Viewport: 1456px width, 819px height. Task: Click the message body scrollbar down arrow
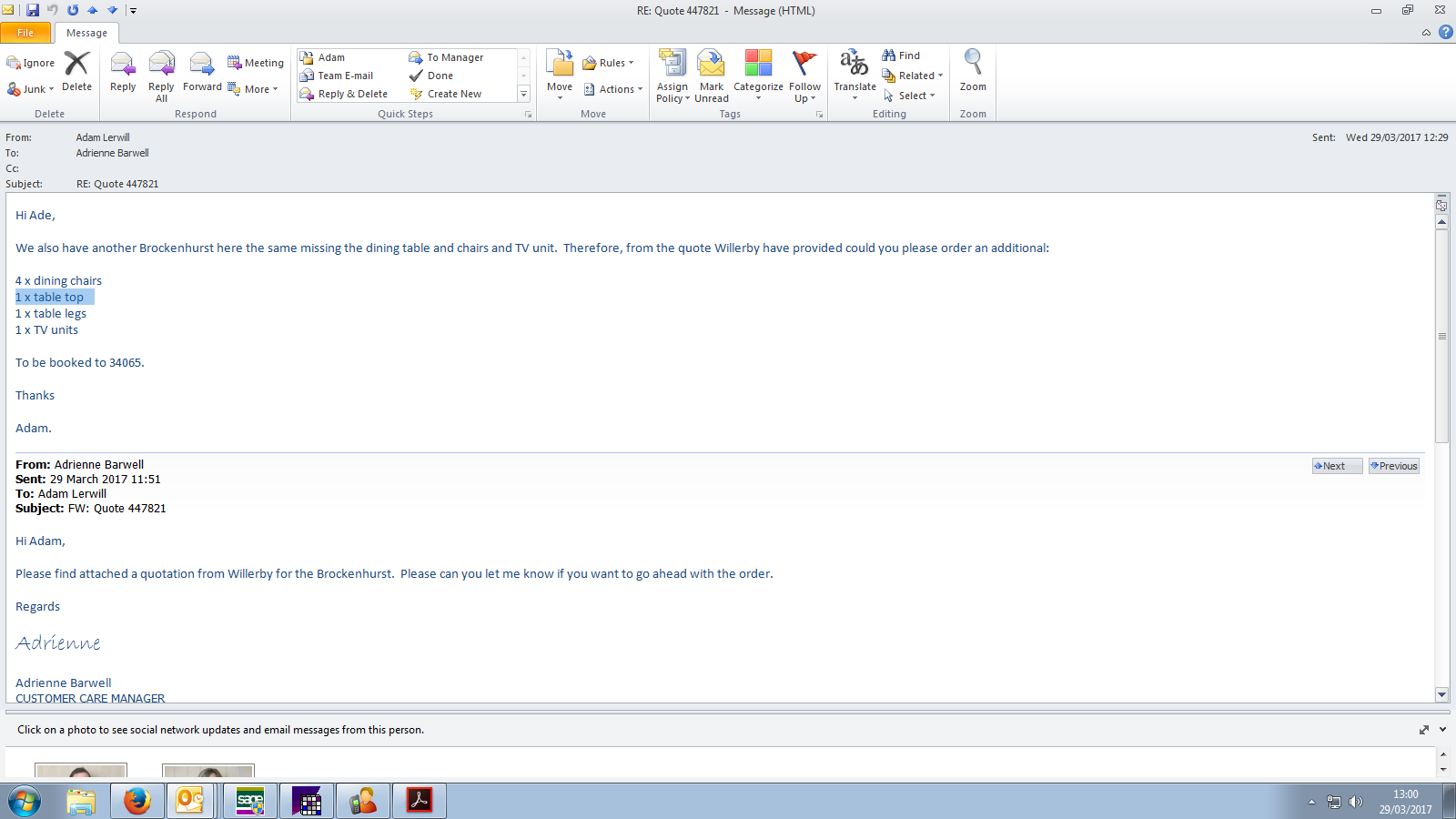tap(1441, 694)
